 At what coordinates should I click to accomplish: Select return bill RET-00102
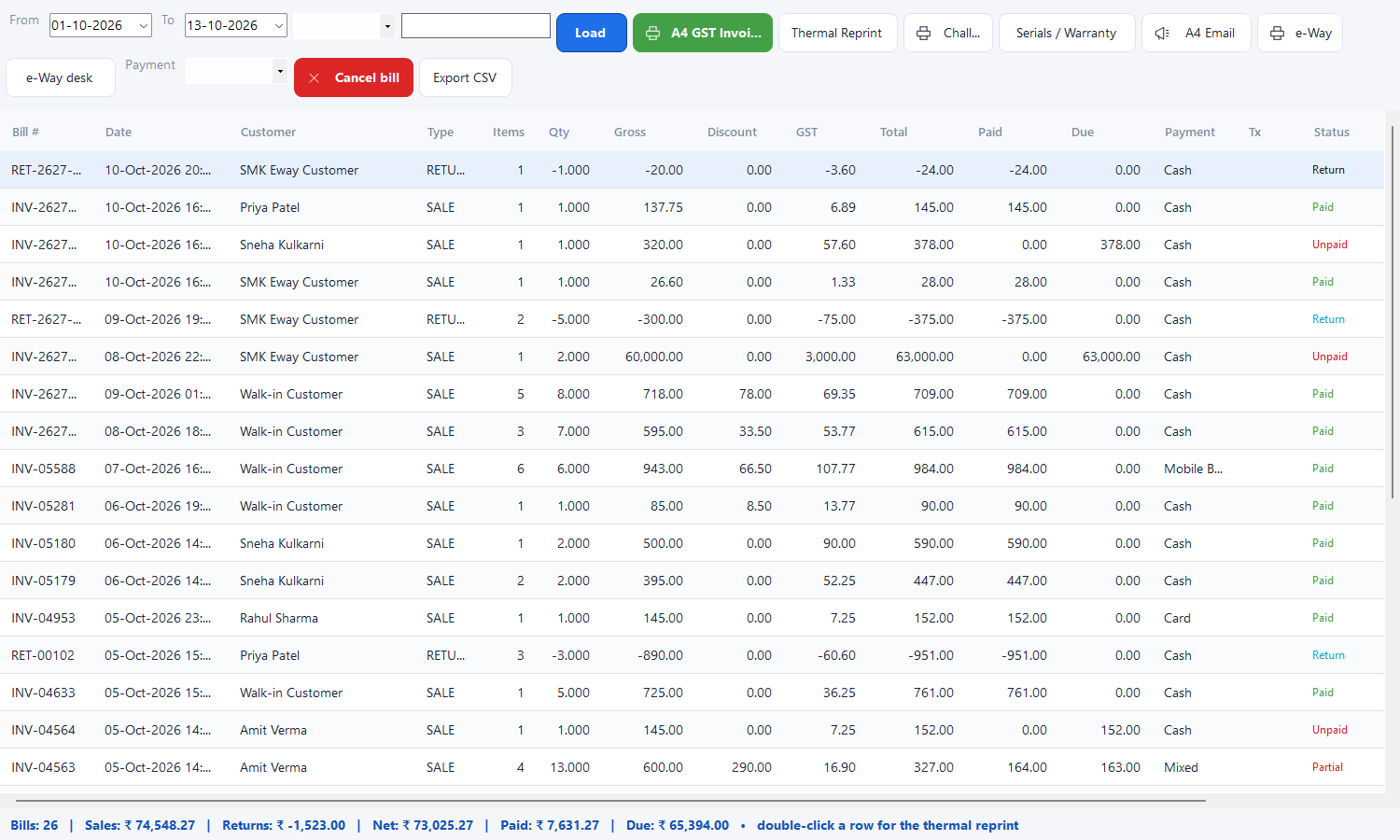point(692,655)
